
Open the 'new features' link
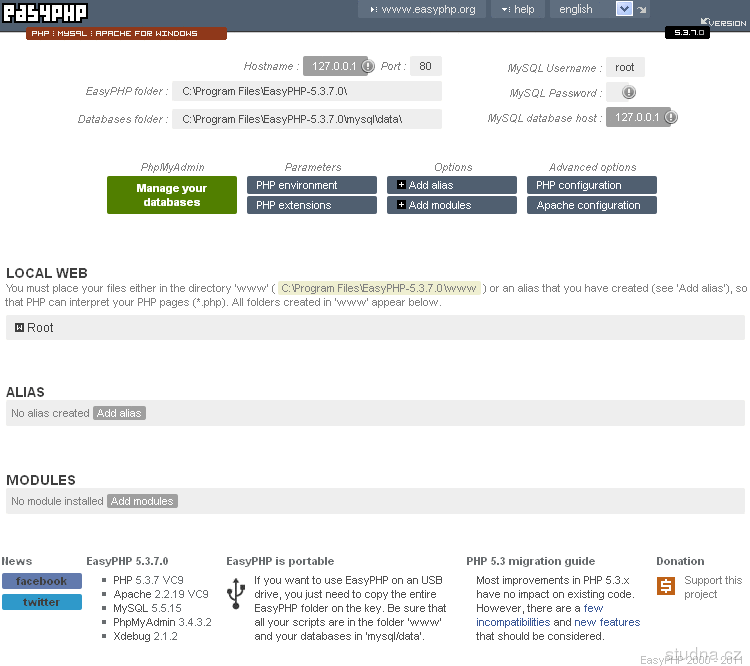(x=607, y=622)
